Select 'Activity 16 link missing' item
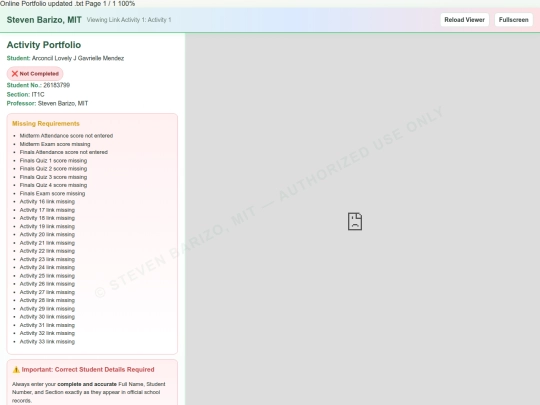Image resolution: width=540 pixels, height=405 pixels. pyautogui.click(x=47, y=202)
